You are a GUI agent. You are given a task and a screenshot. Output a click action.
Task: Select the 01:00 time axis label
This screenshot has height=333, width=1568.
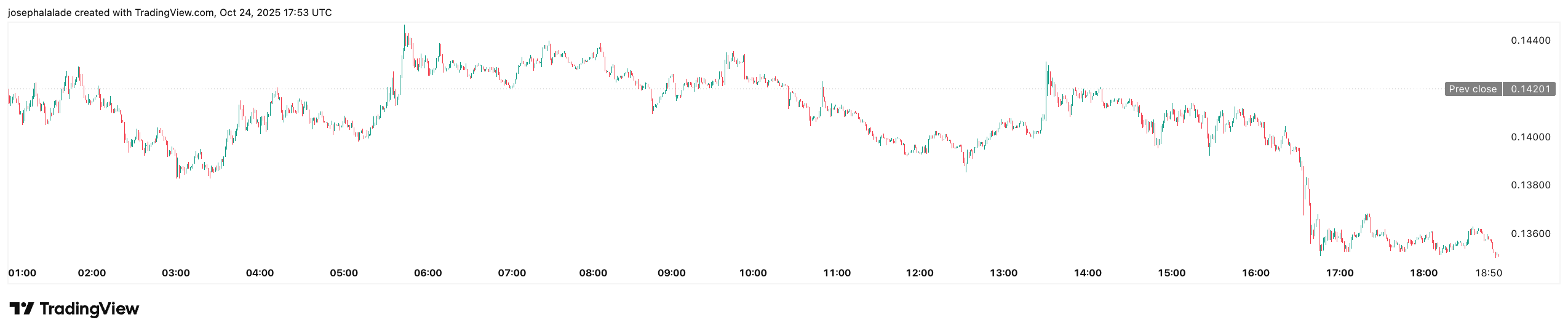point(22,273)
